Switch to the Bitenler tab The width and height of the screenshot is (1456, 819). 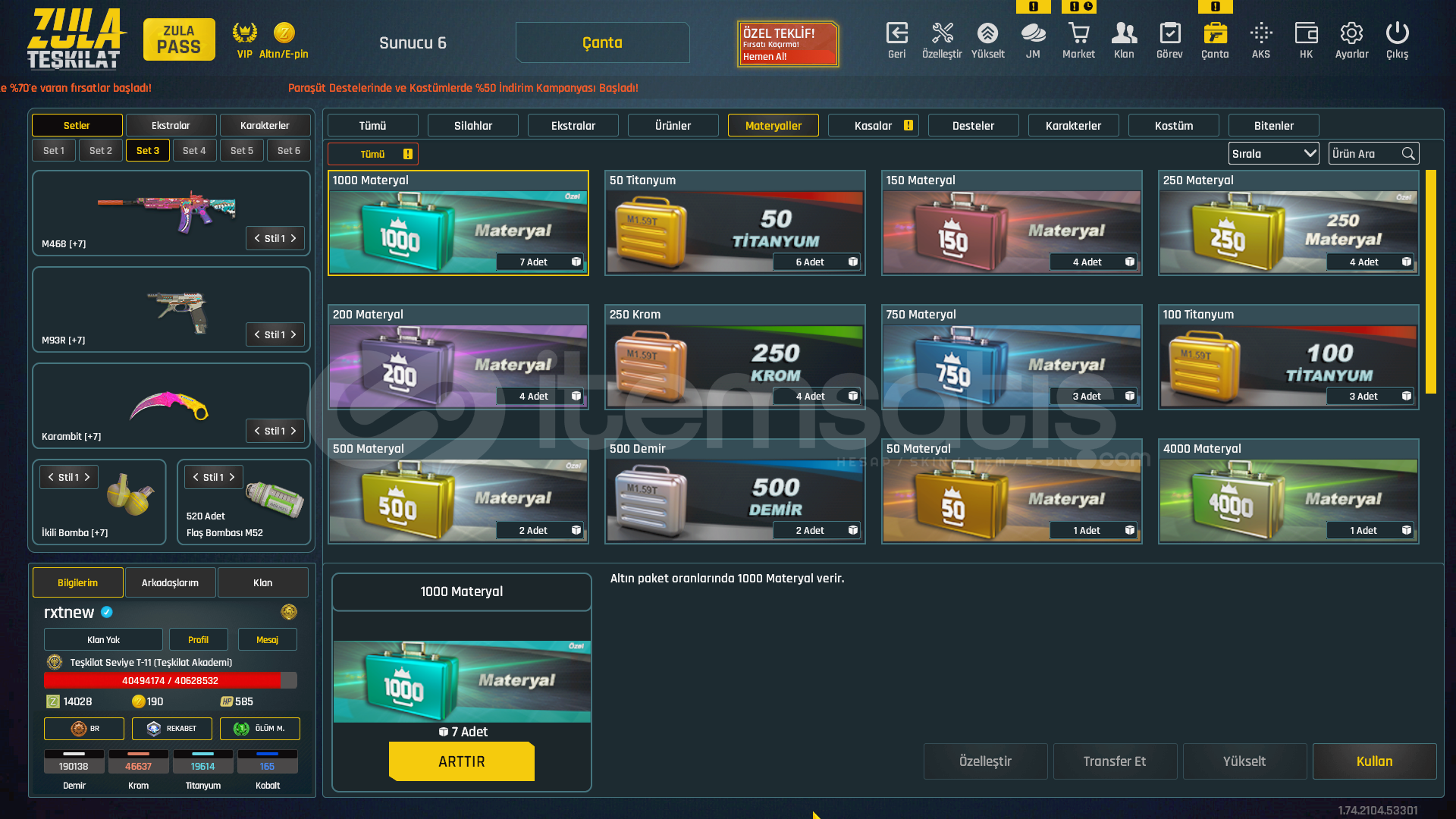tap(1274, 125)
